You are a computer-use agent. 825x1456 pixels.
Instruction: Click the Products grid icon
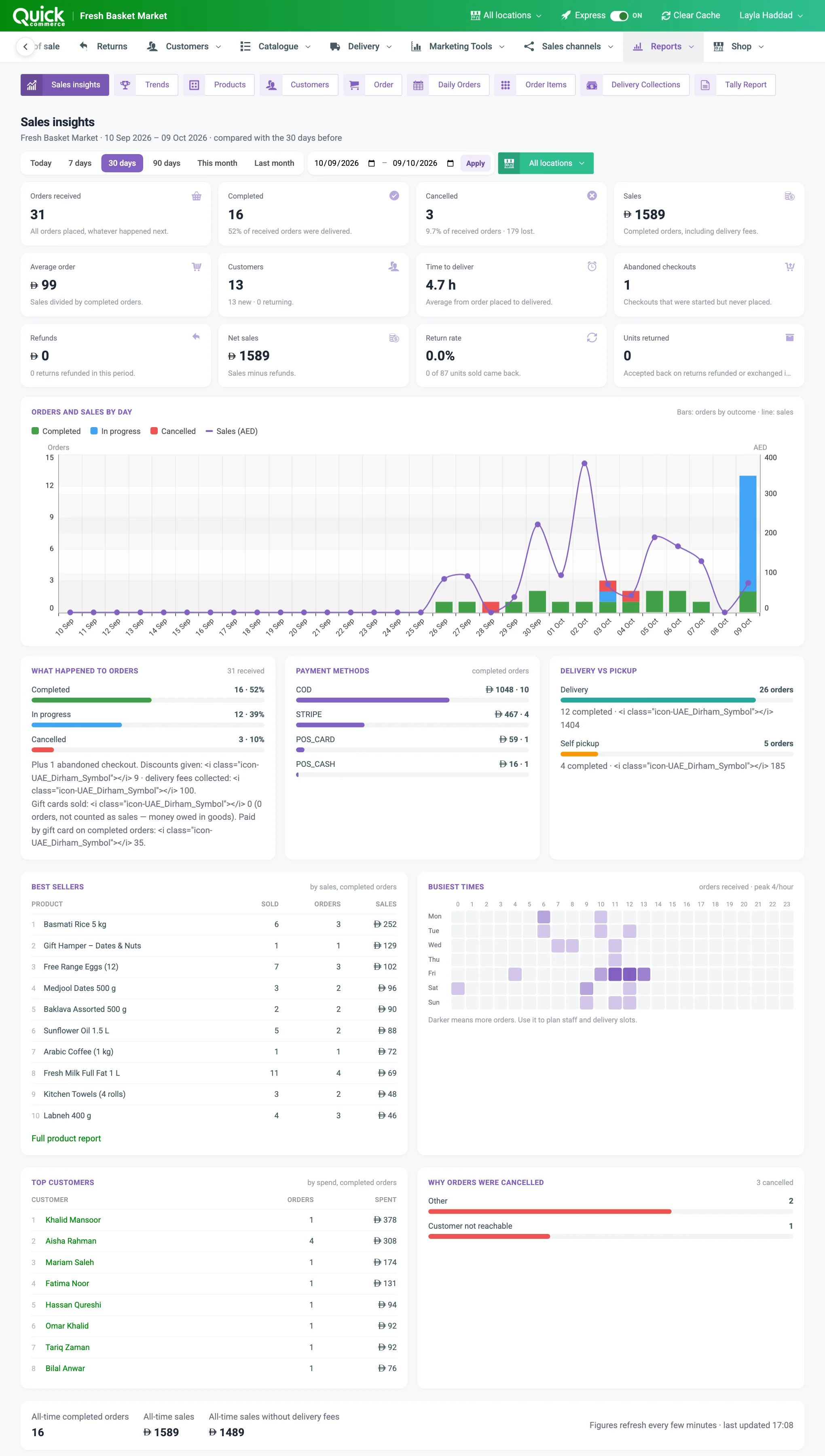point(194,85)
